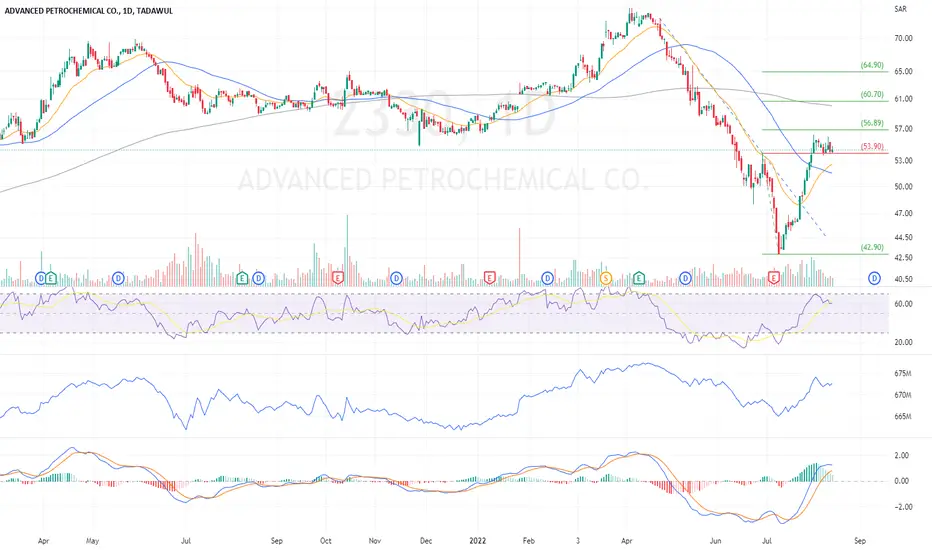932x550 pixels.
Task: Click the 44.50 price axis label
Action: click(903, 237)
